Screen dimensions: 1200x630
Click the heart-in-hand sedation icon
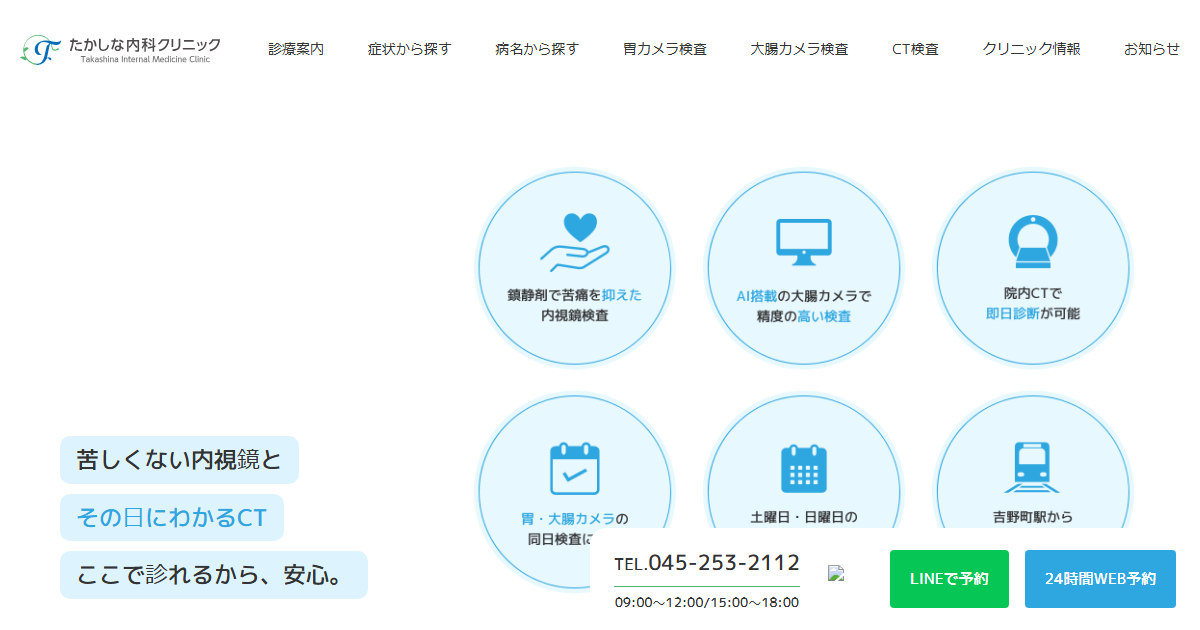point(574,243)
